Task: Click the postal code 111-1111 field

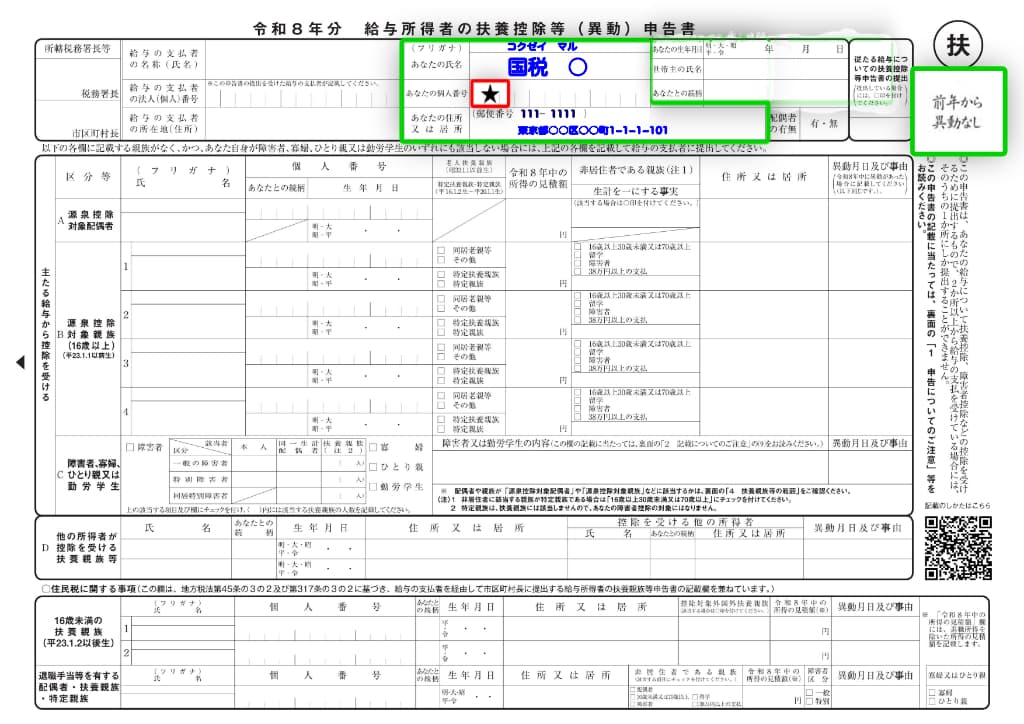Action: [x=547, y=114]
